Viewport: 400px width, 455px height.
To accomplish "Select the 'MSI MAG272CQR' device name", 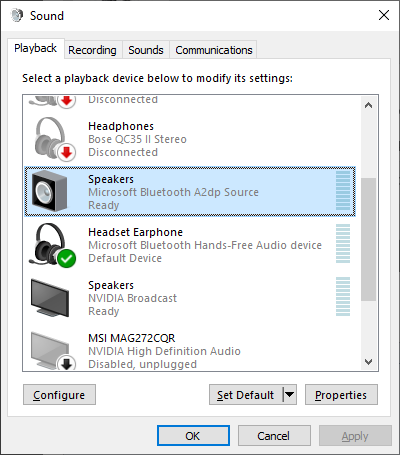I will [131, 338].
